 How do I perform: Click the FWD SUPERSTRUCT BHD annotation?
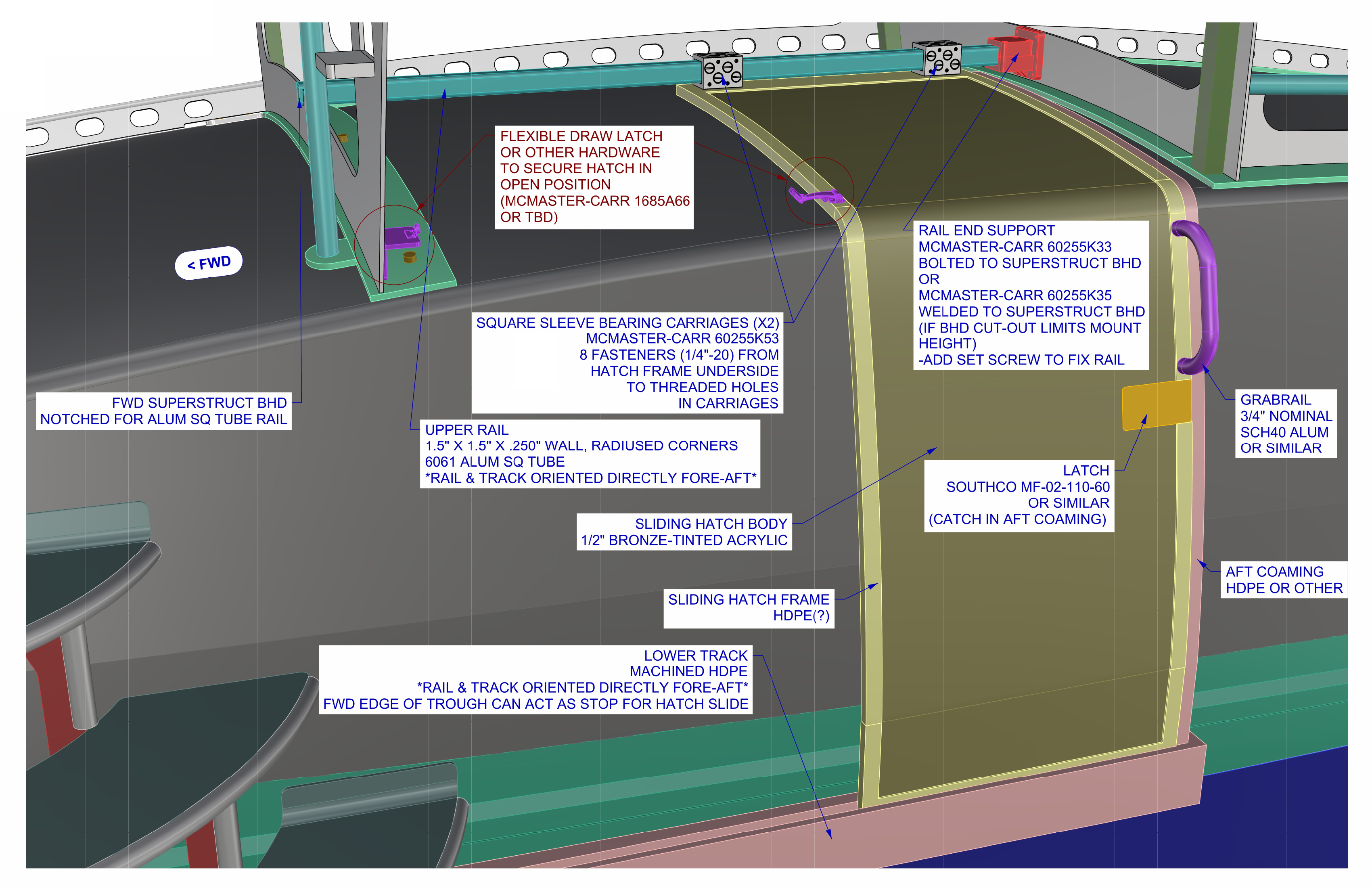pos(164,411)
